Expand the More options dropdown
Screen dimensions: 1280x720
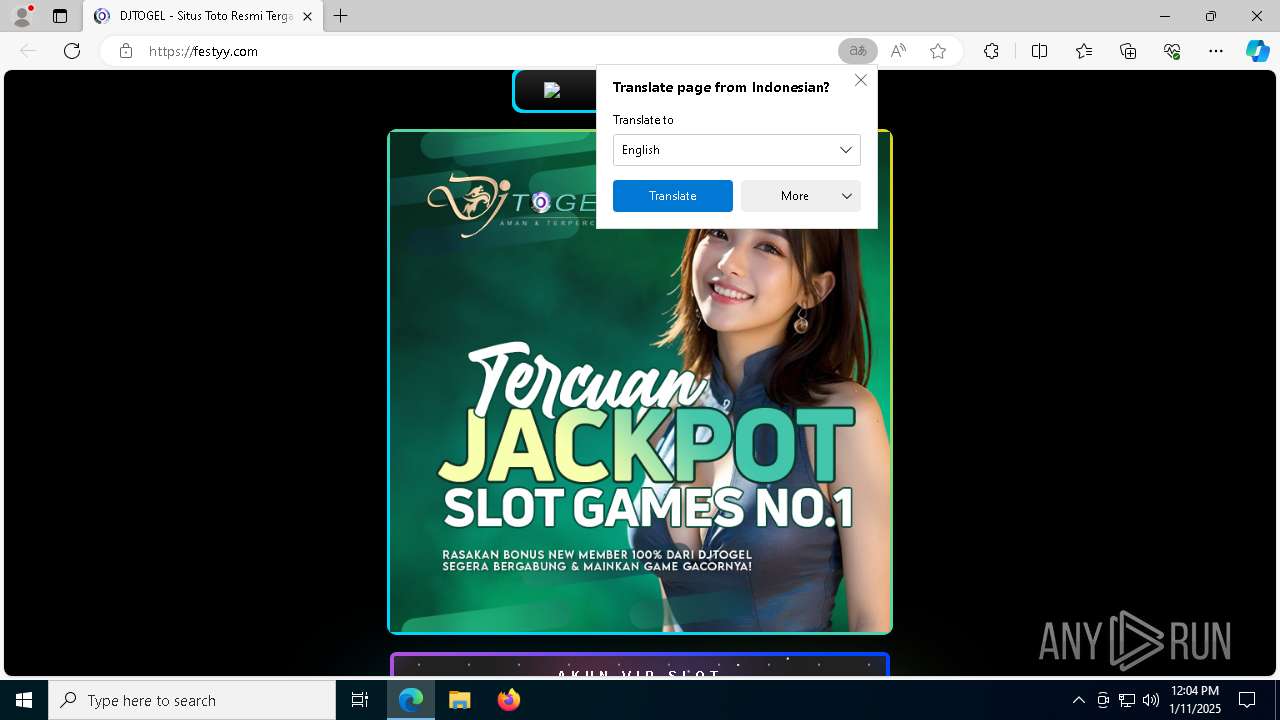pyautogui.click(x=801, y=196)
